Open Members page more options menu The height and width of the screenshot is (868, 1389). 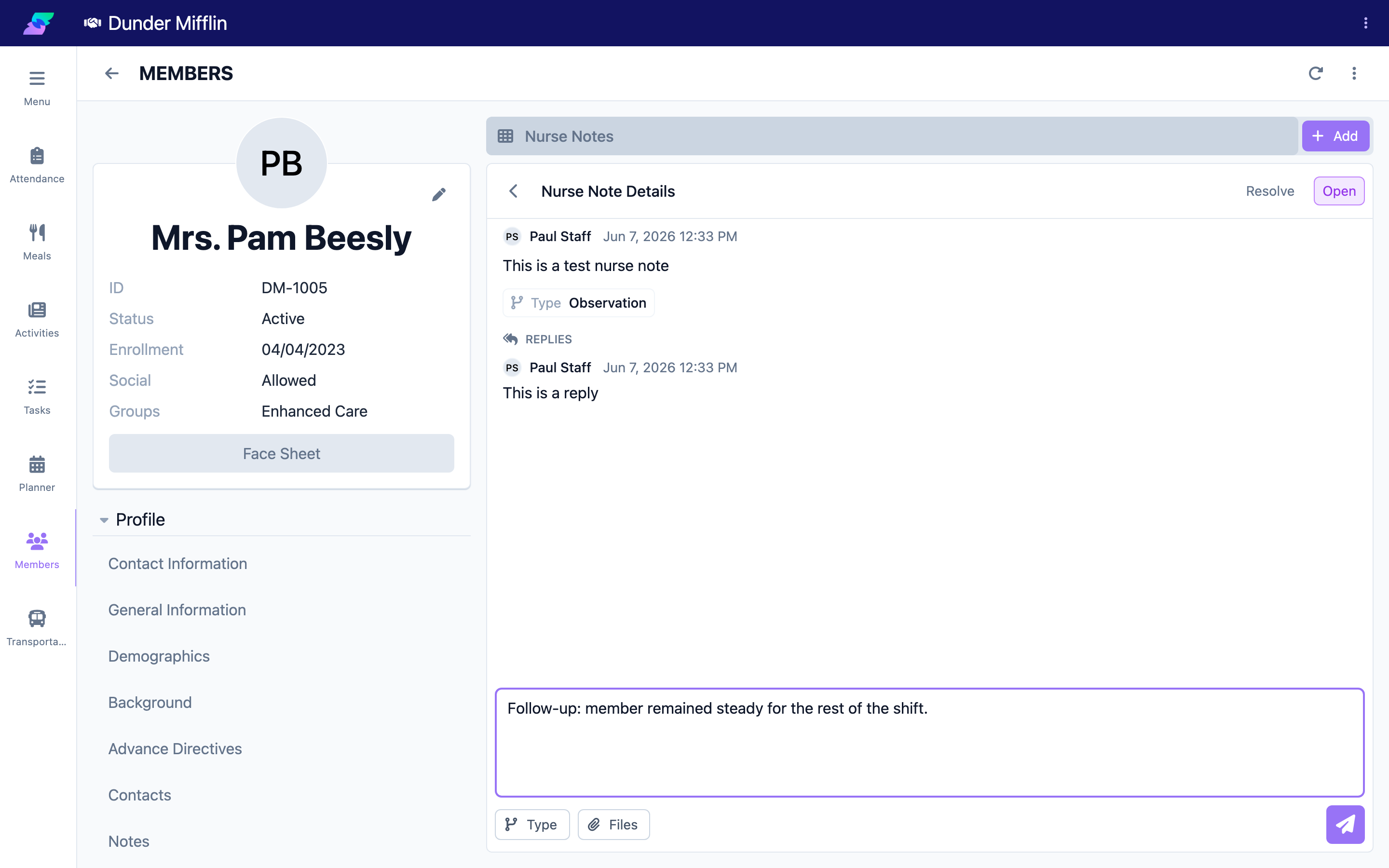coord(1354,73)
